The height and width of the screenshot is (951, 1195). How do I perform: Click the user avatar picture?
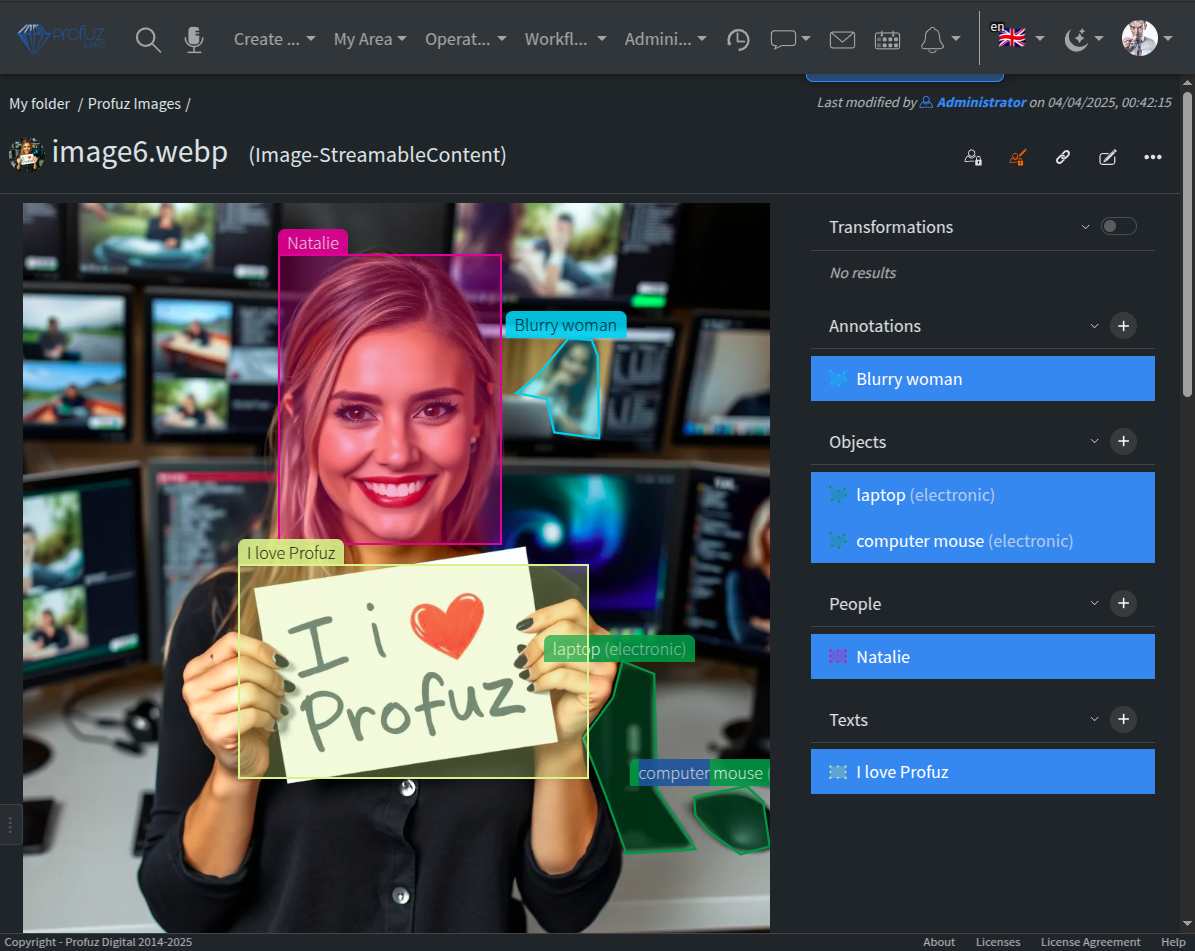(1139, 38)
